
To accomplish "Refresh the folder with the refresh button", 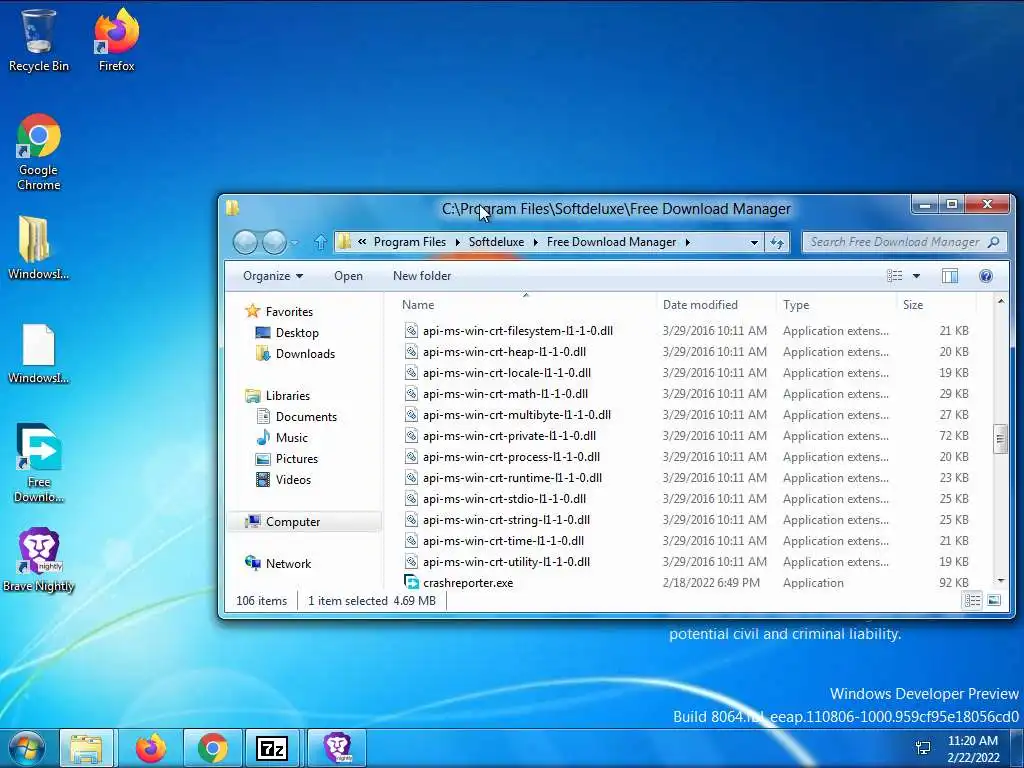I will click(x=776, y=242).
